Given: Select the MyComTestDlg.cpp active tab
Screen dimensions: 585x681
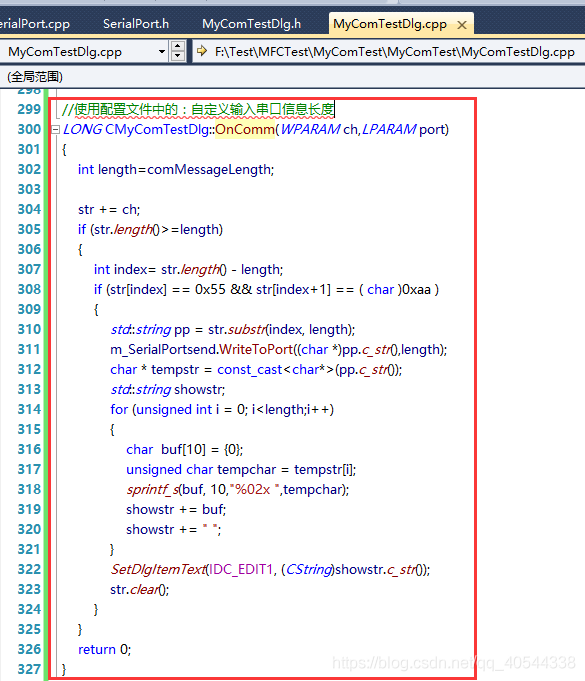Looking at the screenshot, I should point(390,24).
